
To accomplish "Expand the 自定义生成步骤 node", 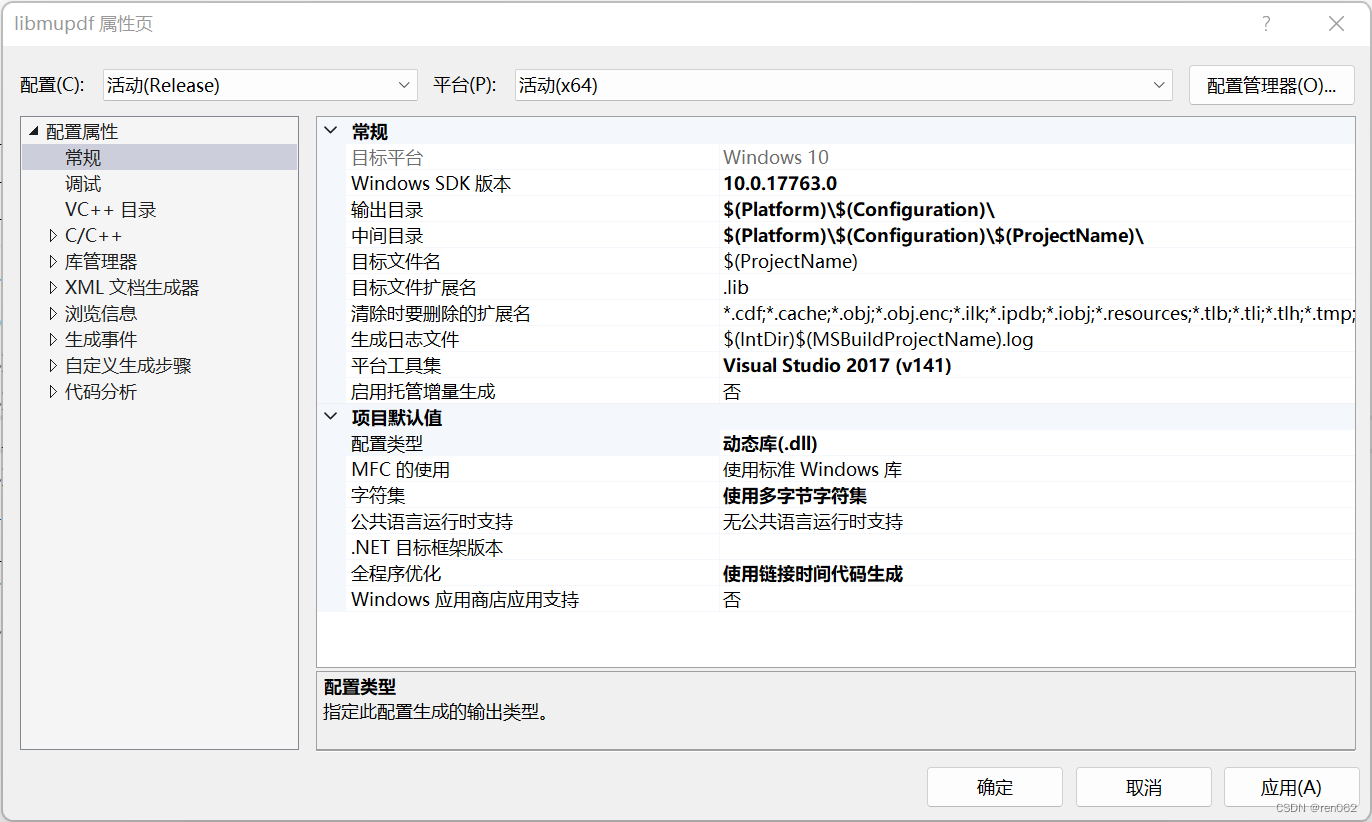I will [53, 365].
